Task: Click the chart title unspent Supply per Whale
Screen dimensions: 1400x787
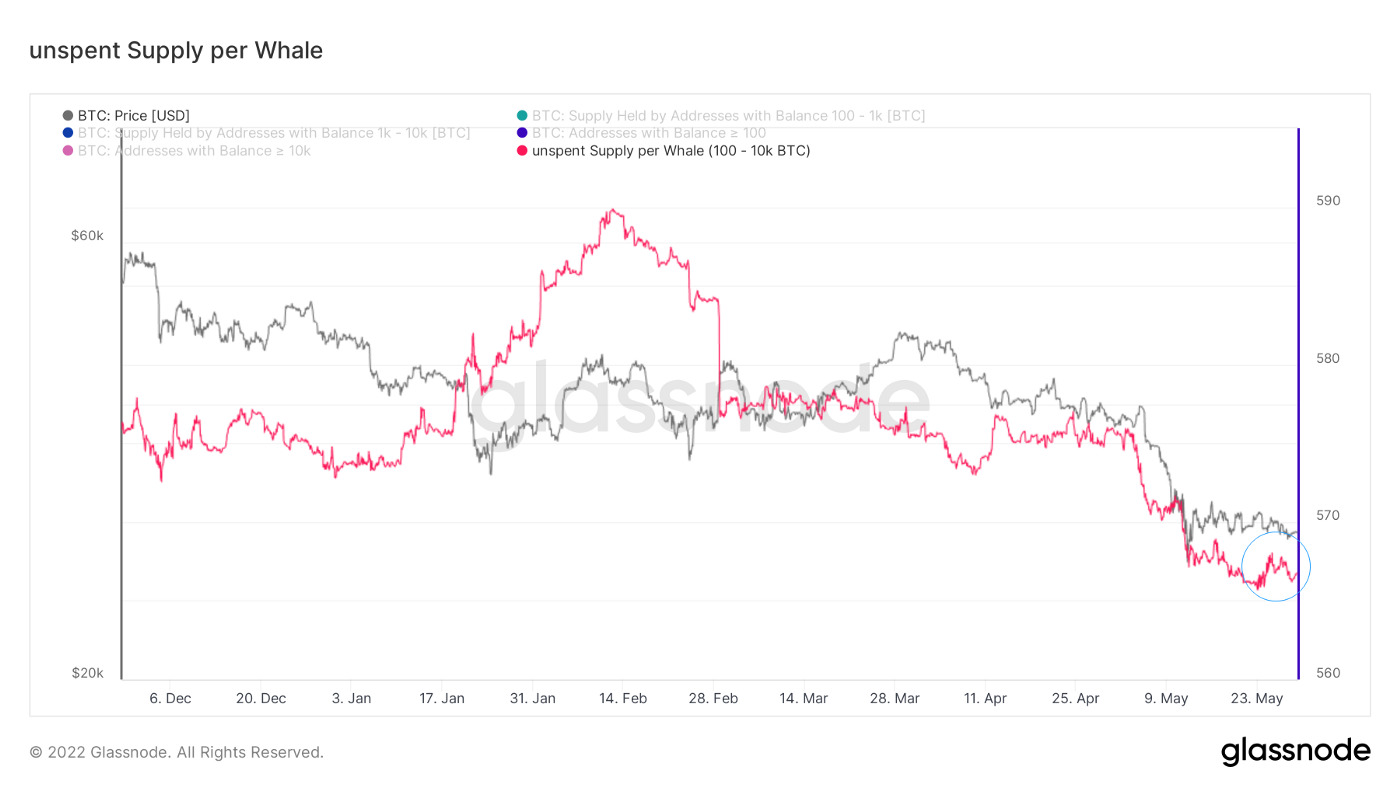Action: click(176, 50)
